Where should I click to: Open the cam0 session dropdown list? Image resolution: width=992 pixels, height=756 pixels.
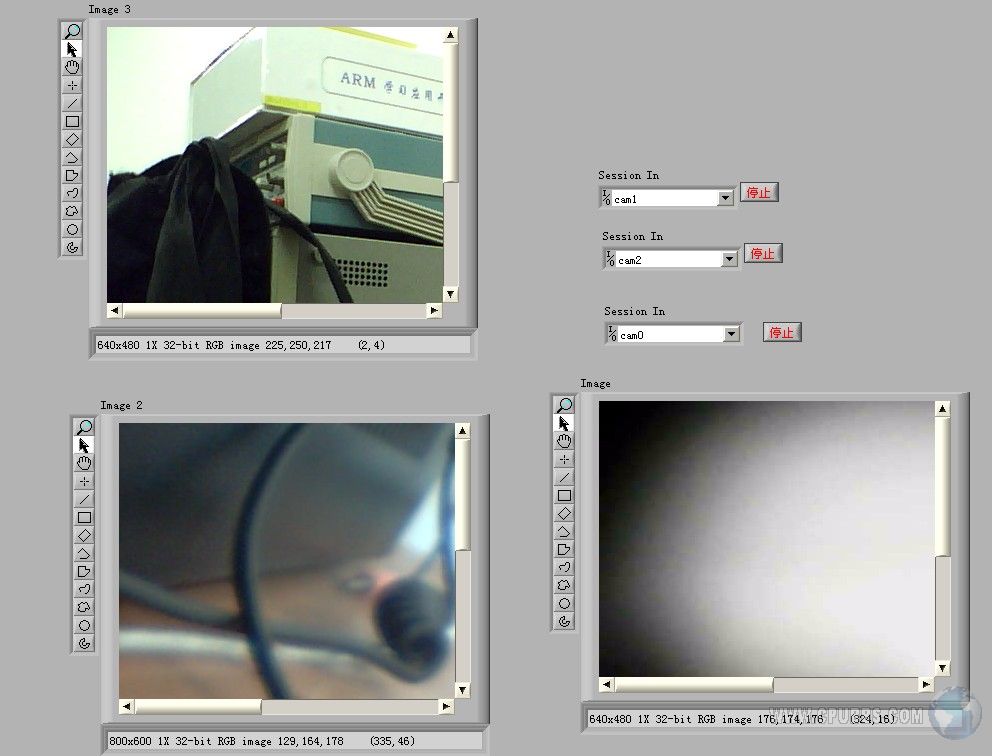732,334
